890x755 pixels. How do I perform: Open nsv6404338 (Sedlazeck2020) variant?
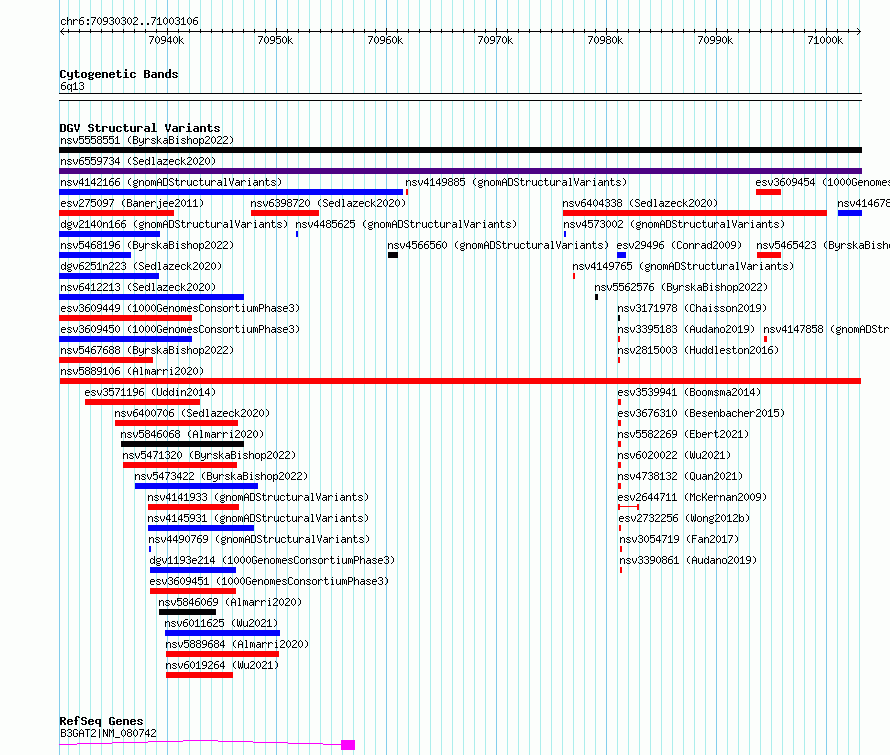pos(640,203)
